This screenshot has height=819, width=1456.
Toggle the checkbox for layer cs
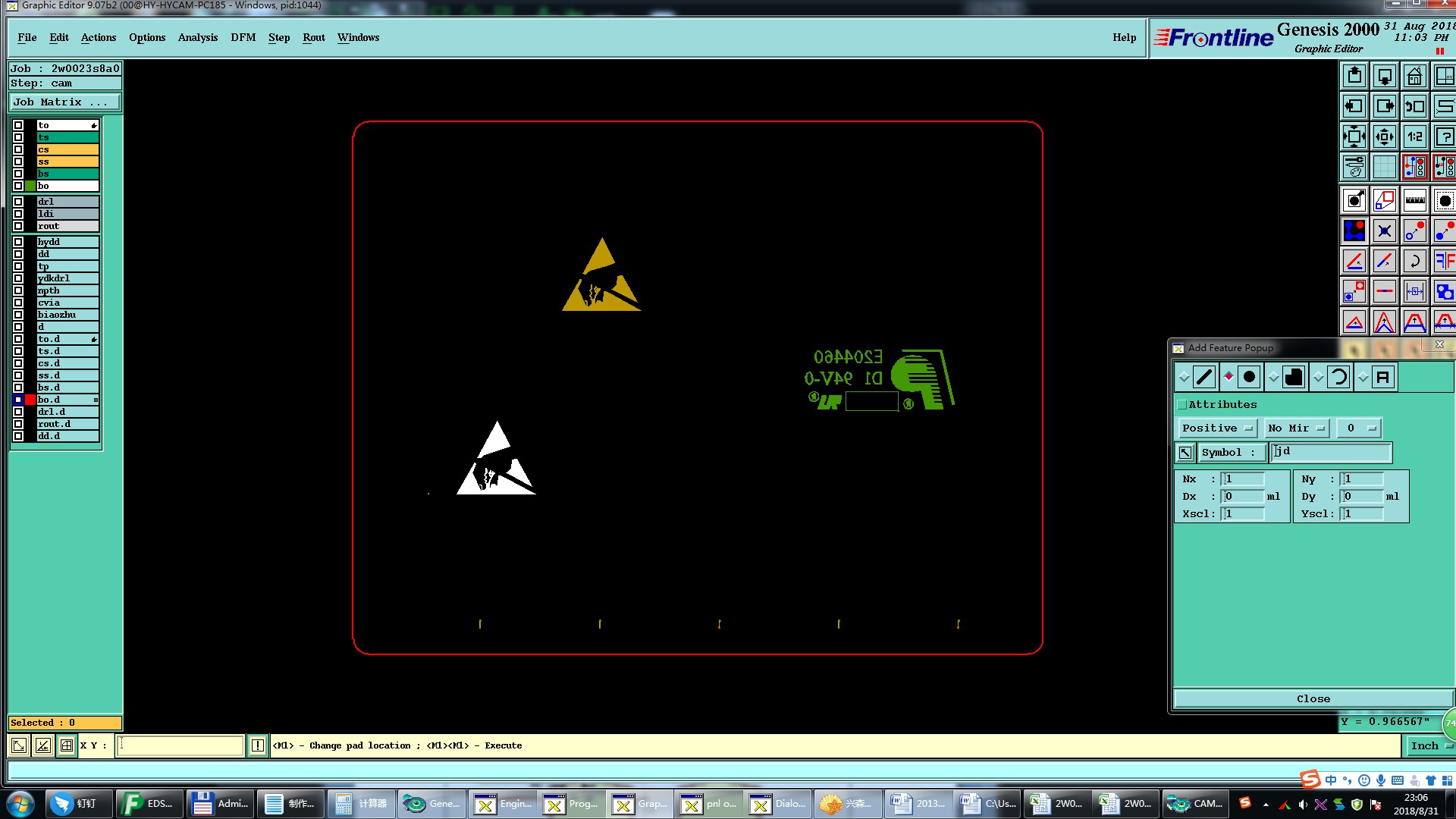pyautogui.click(x=18, y=149)
